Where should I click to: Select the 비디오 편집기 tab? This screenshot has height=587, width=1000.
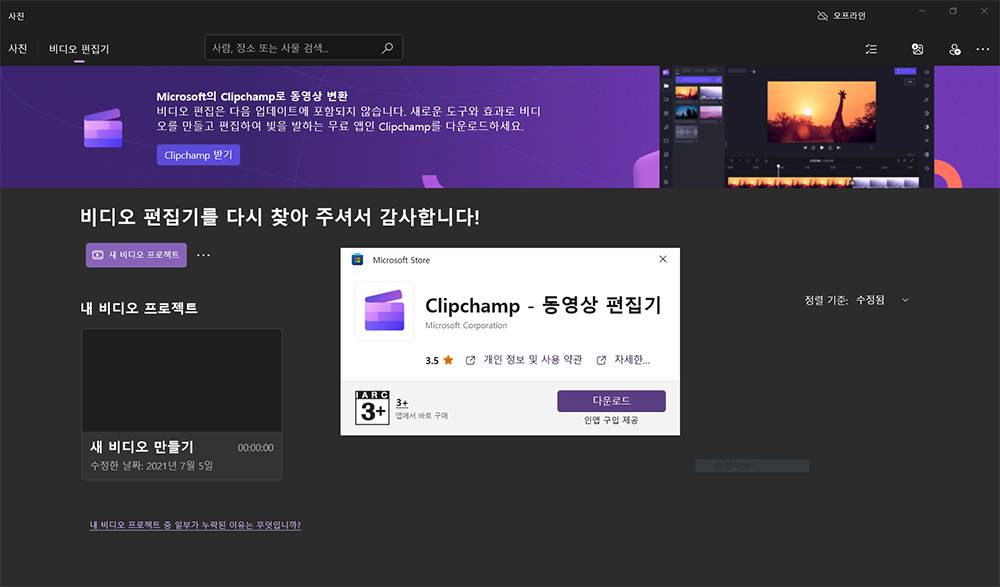coord(79,48)
